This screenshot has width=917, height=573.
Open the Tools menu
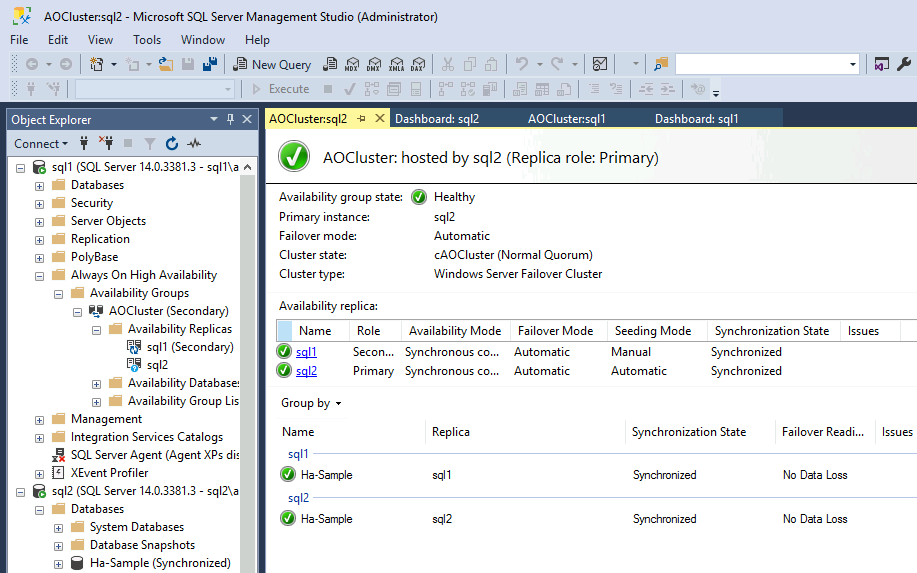[147, 40]
